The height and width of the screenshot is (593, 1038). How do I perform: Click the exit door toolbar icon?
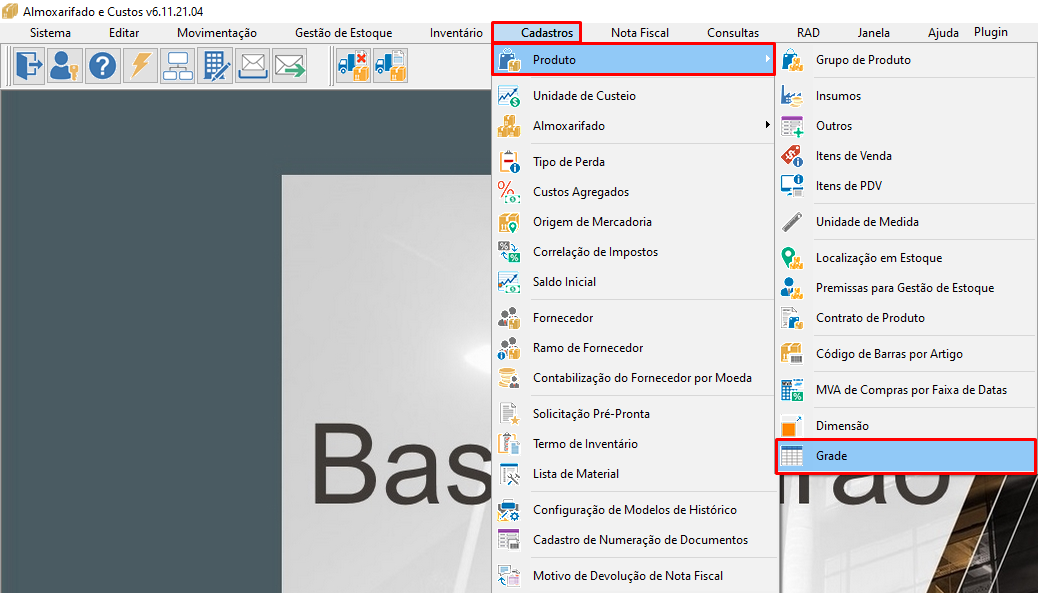tap(28, 66)
